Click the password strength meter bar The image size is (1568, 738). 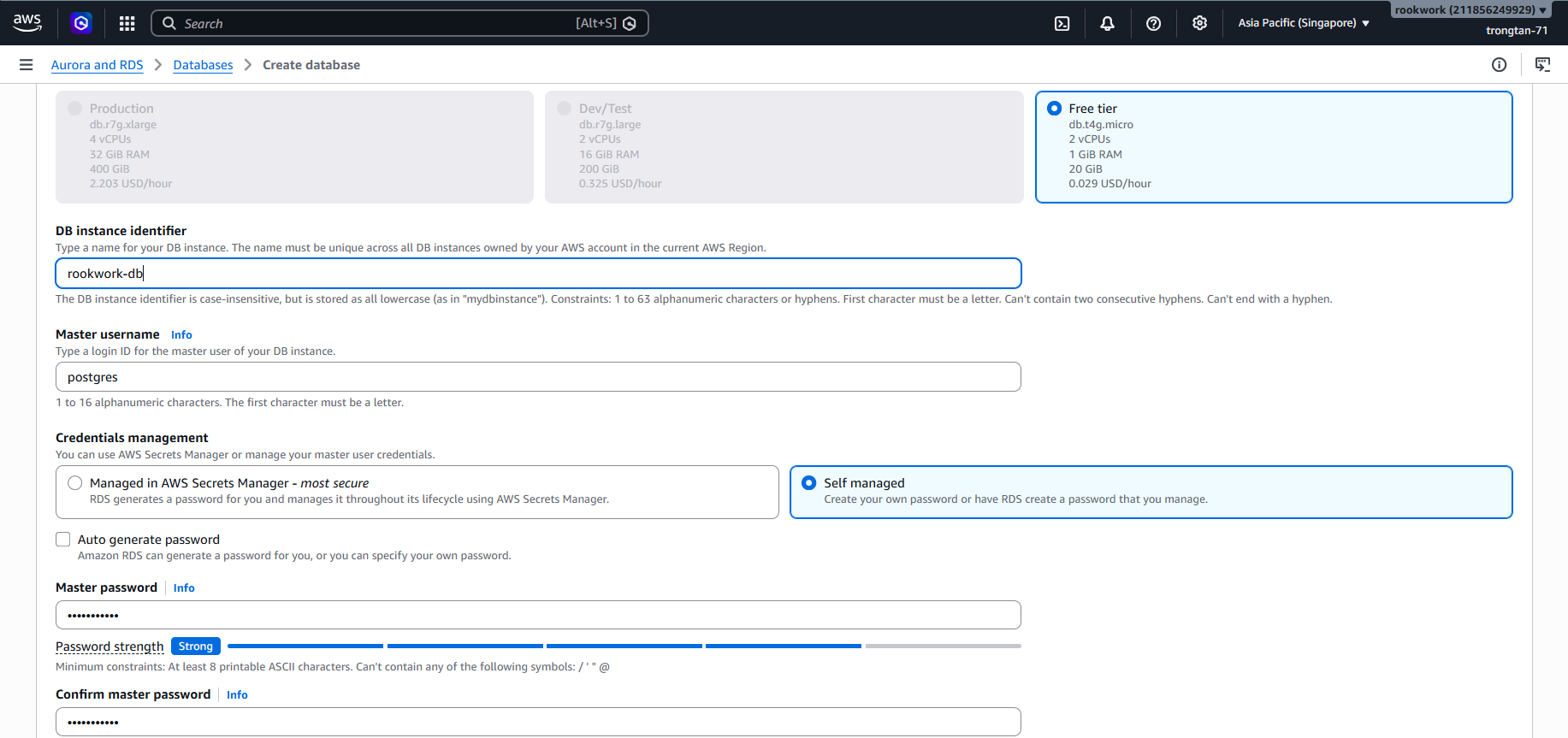(624, 646)
